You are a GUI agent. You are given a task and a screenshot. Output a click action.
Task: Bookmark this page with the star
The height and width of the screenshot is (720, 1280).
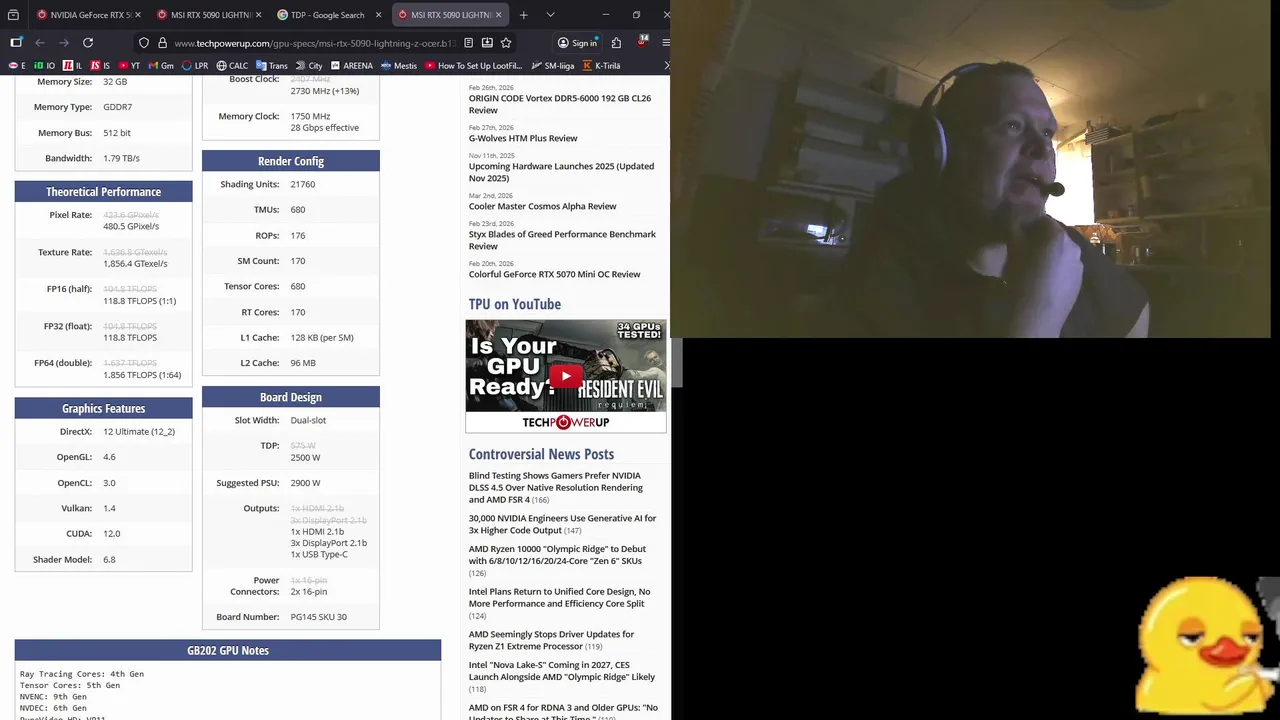[506, 43]
